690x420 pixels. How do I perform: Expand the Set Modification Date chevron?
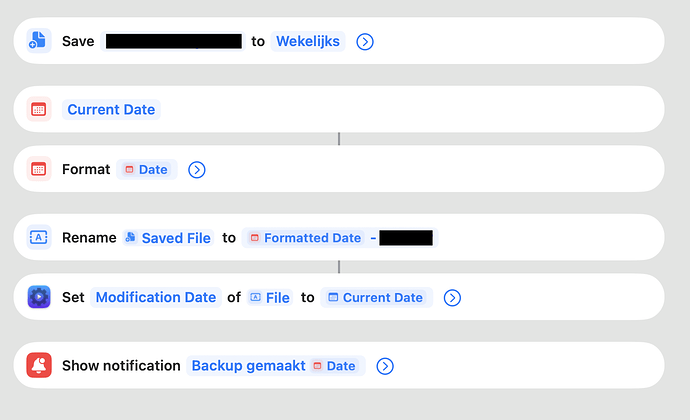point(452,297)
